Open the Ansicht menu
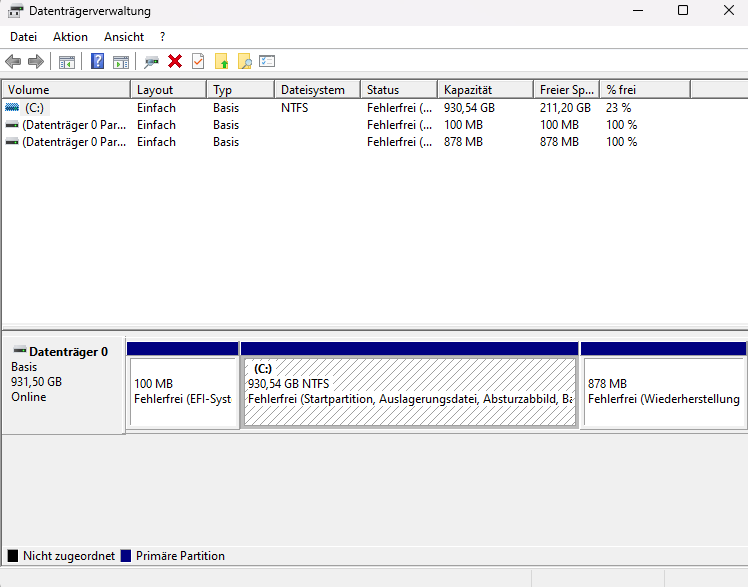This screenshot has width=748, height=587. (x=124, y=37)
